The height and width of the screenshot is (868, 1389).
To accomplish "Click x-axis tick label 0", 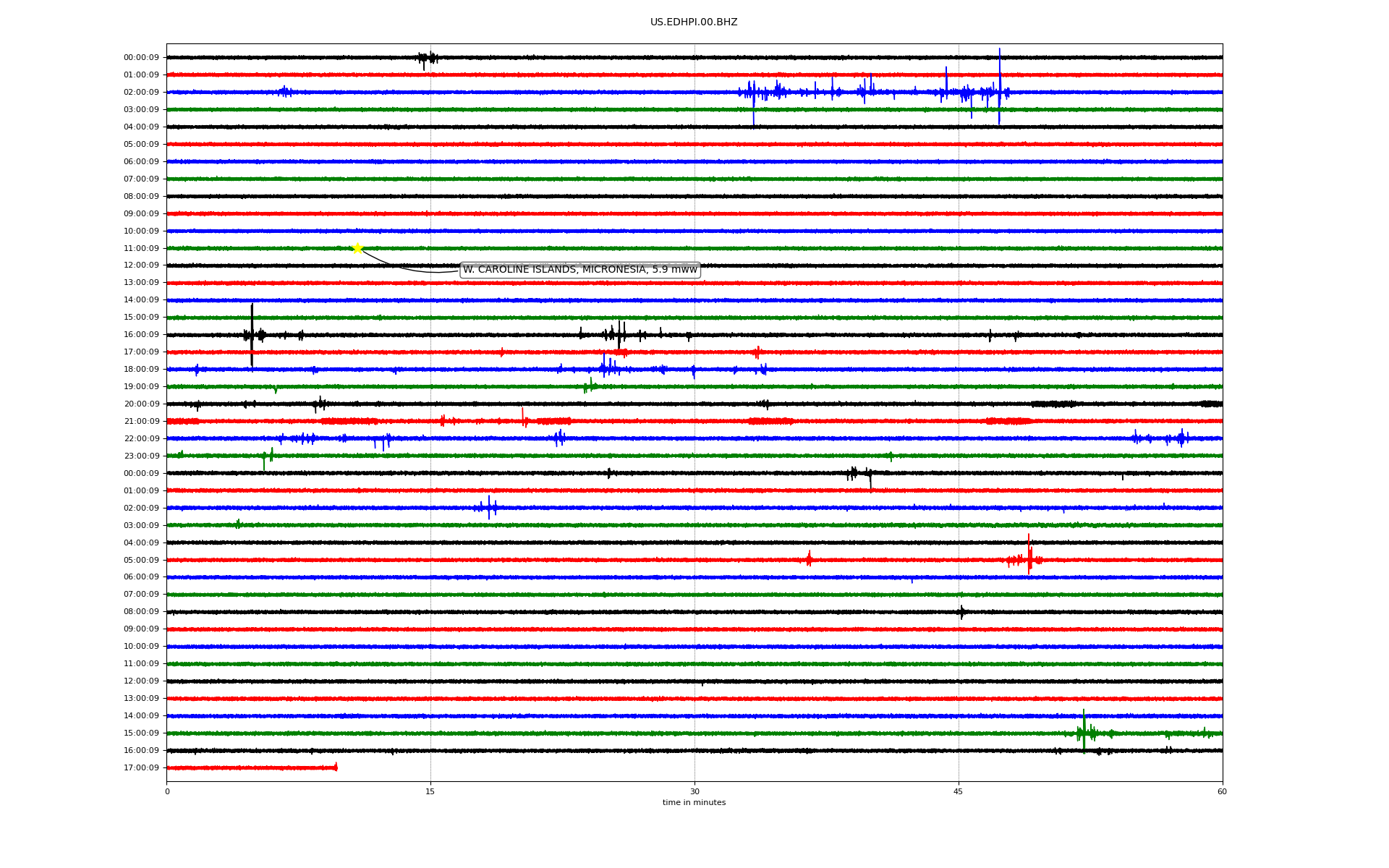I will click(x=167, y=792).
